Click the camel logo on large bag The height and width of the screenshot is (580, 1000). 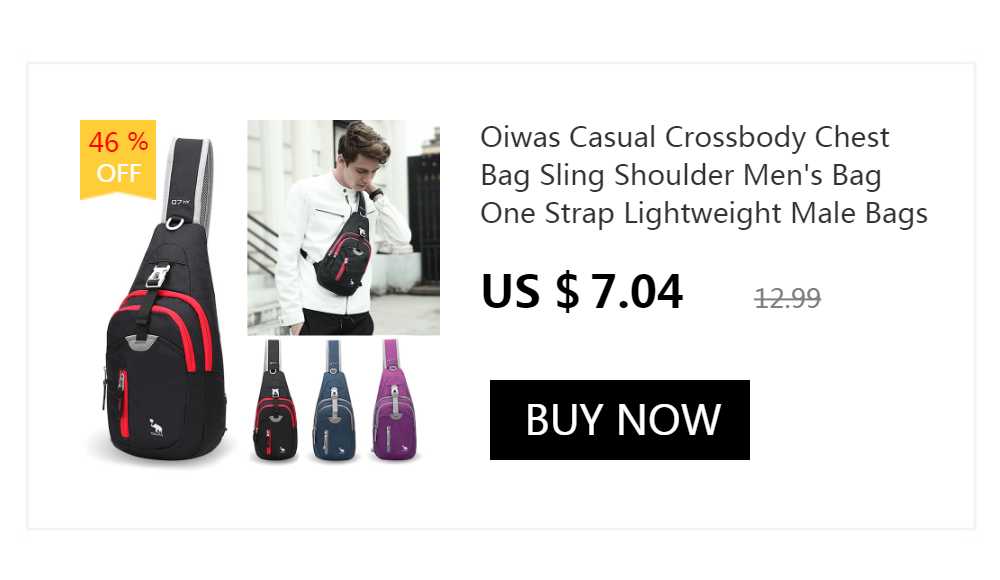click(x=156, y=428)
